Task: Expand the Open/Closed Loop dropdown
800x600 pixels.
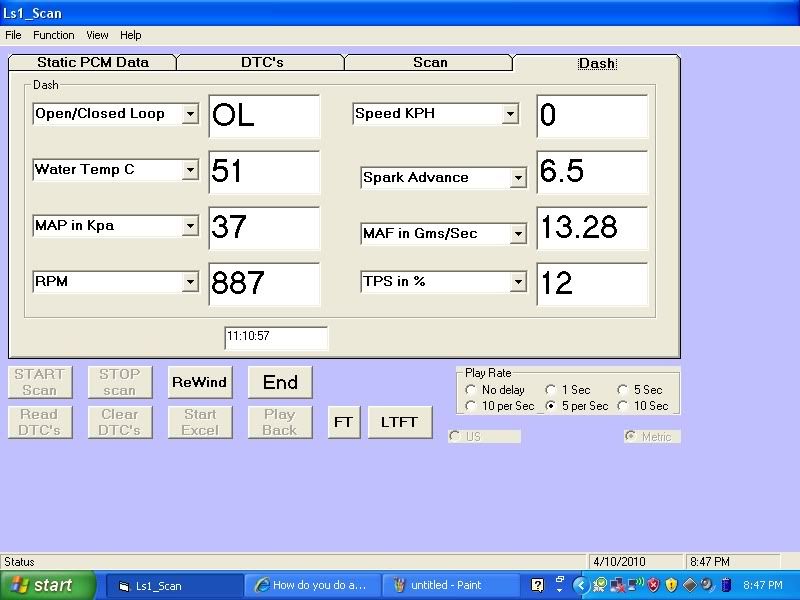Action: click(190, 114)
